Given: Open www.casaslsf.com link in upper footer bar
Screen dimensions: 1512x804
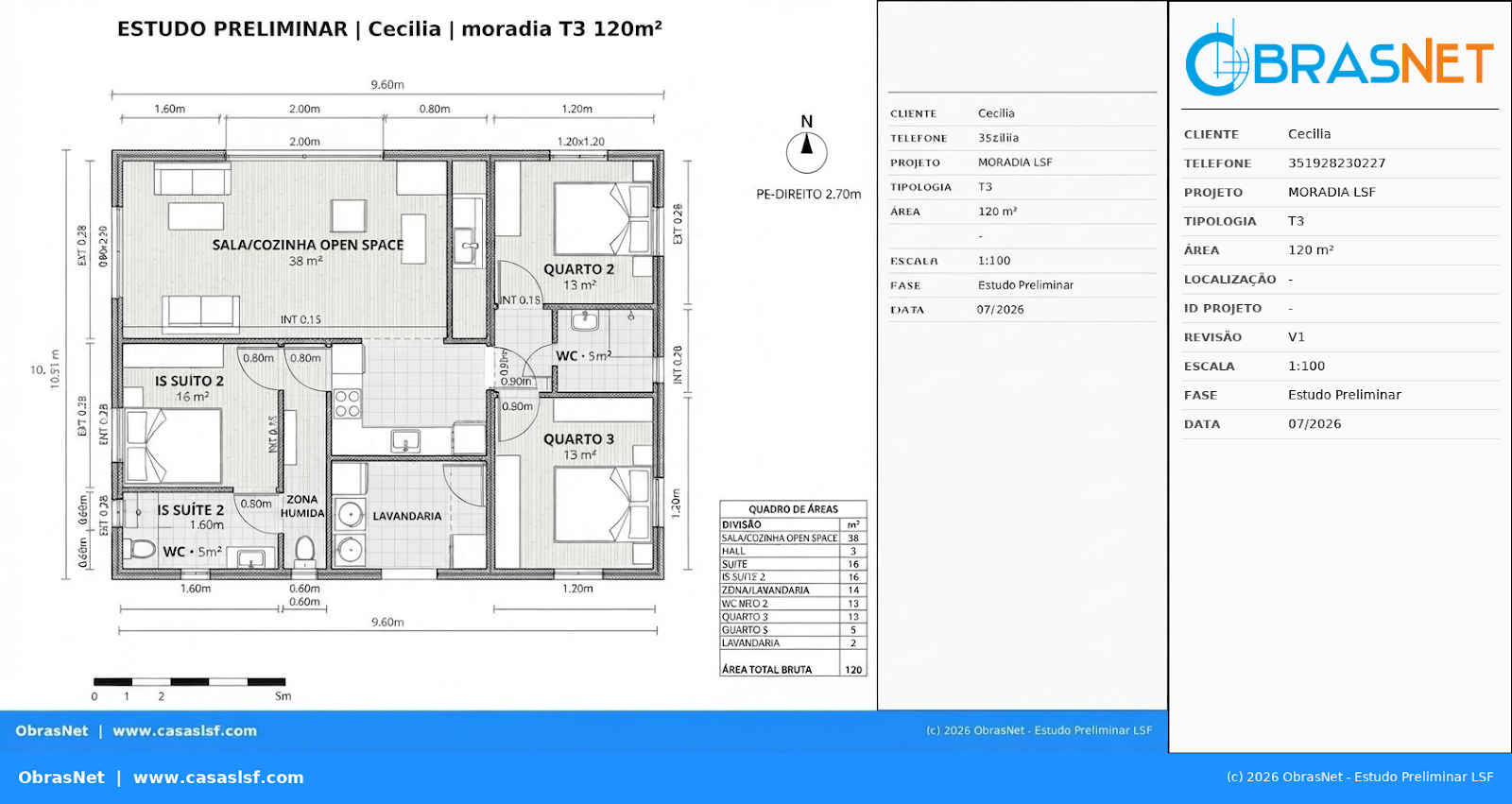Looking at the screenshot, I should [x=184, y=731].
